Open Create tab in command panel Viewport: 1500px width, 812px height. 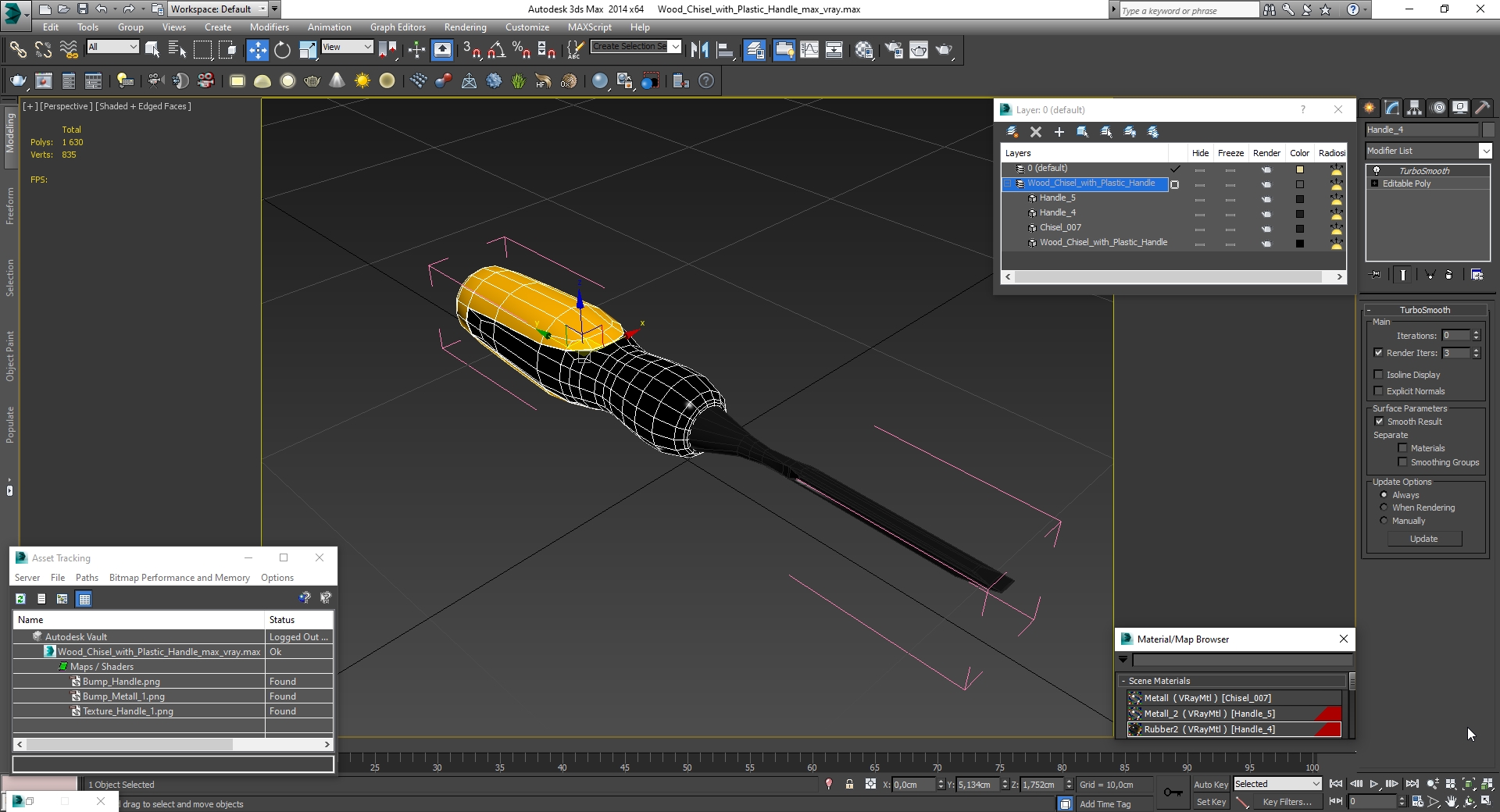coord(1370,108)
